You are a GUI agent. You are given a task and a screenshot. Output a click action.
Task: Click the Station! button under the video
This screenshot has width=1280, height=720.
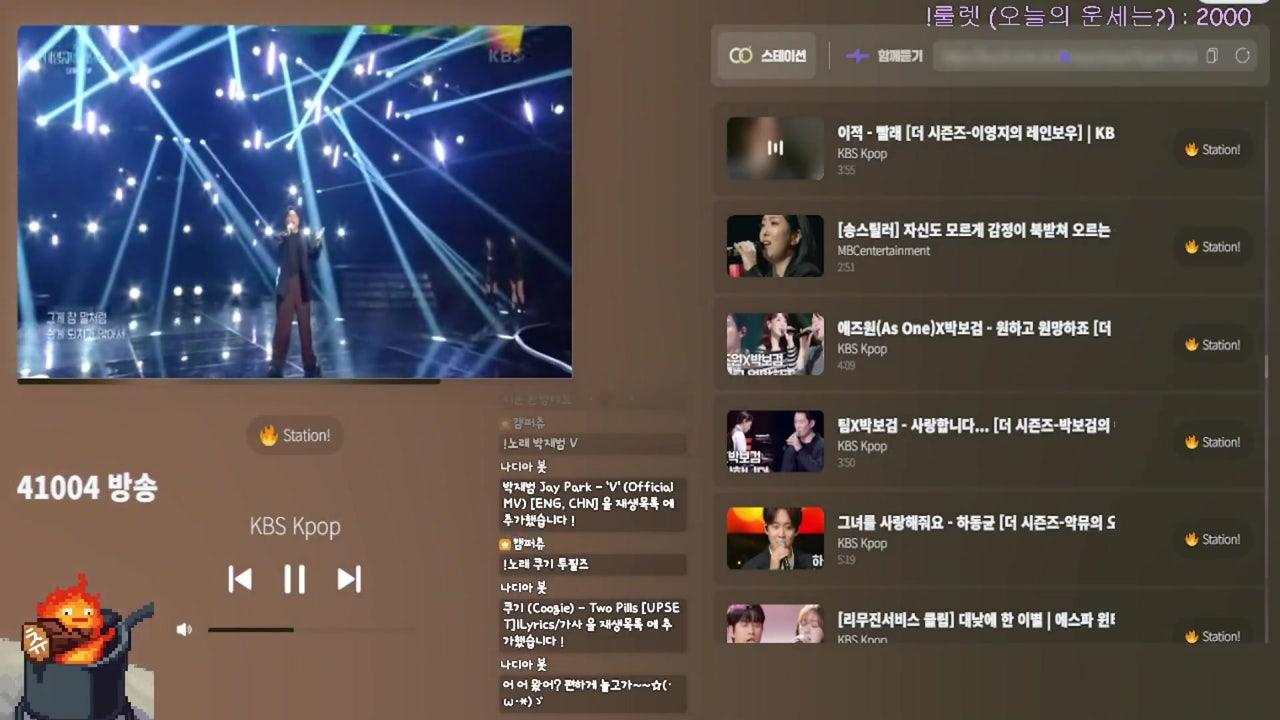pyautogui.click(x=295, y=435)
